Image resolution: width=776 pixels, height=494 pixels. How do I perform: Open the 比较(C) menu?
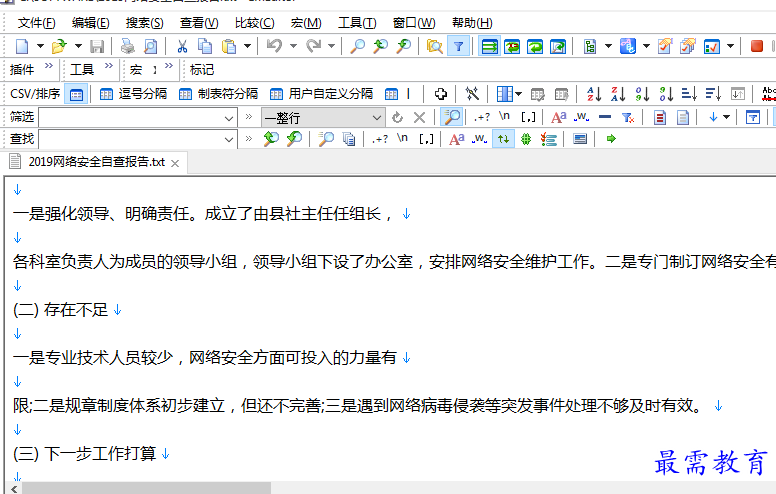pos(254,23)
